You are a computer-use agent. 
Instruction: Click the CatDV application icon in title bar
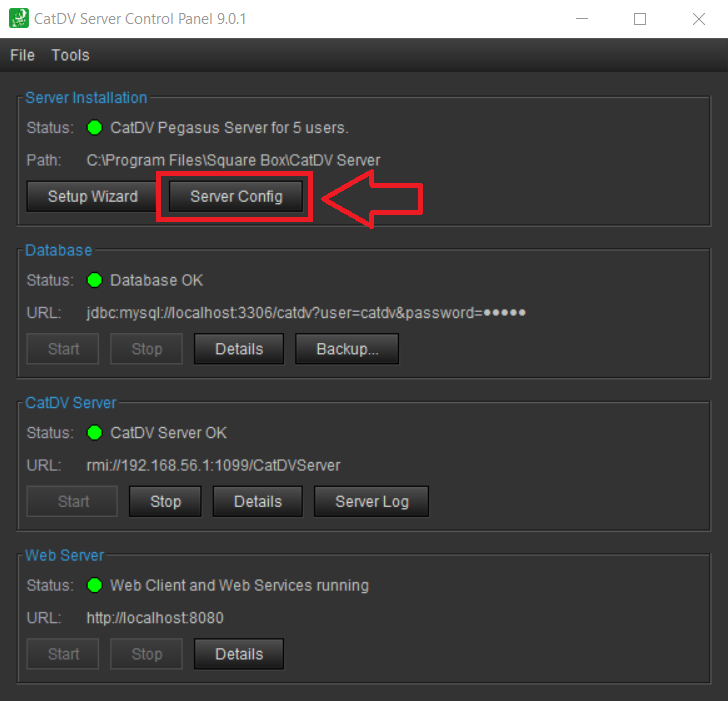pos(19,19)
